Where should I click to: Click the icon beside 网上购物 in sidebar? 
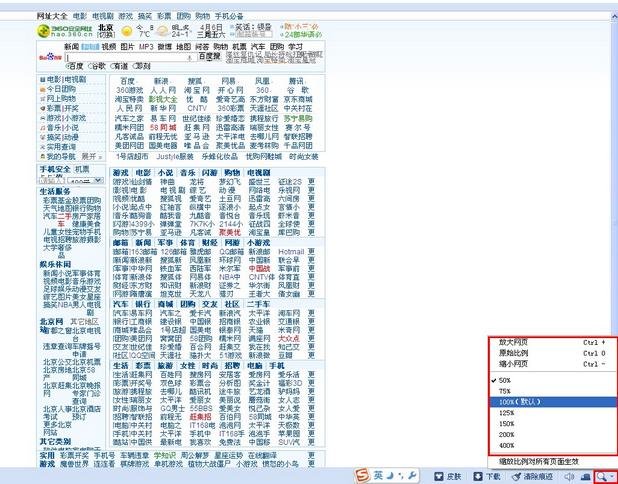[43, 99]
